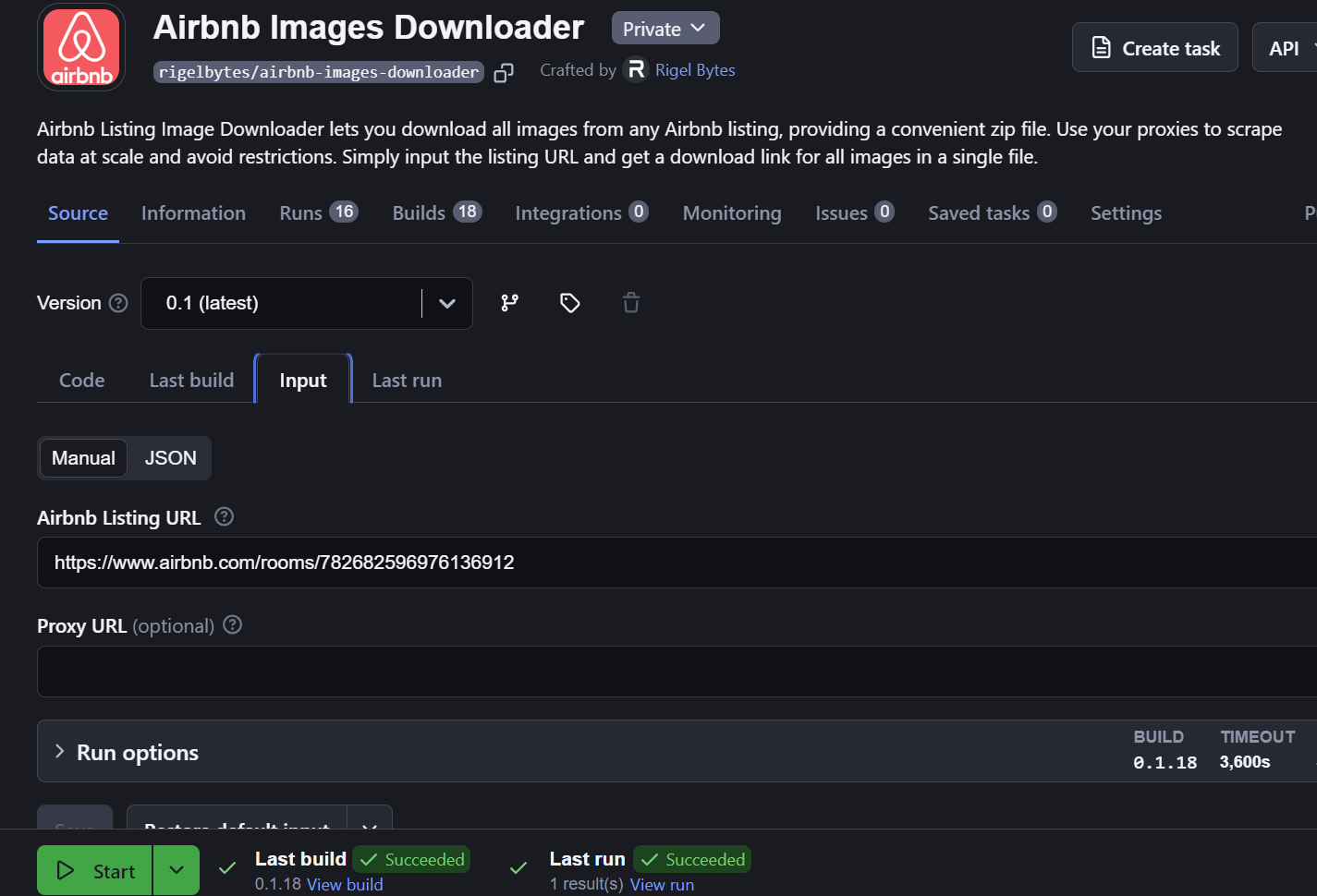Click the Airbnb Listing URL help icon
This screenshot has width=1317, height=896.
pyautogui.click(x=224, y=517)
